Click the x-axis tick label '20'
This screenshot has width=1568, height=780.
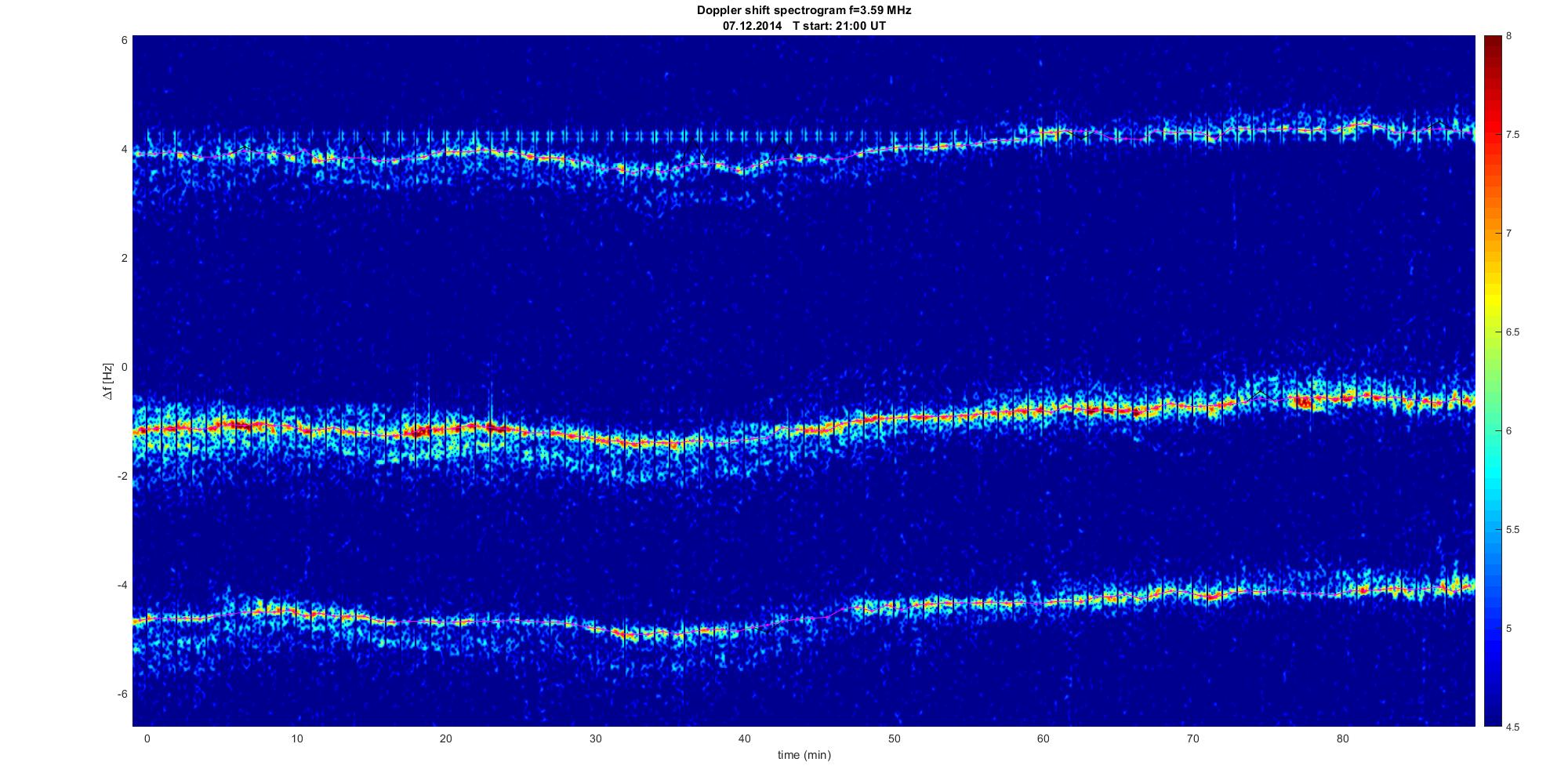[445, 738]
